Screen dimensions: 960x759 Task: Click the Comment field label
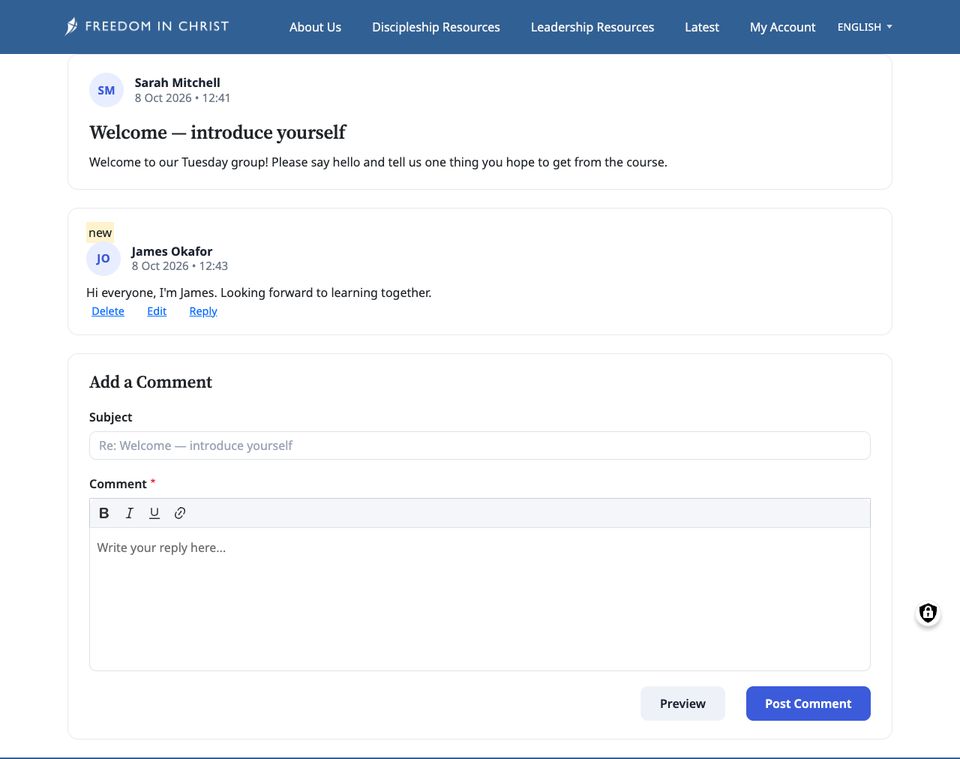[118, 484]
